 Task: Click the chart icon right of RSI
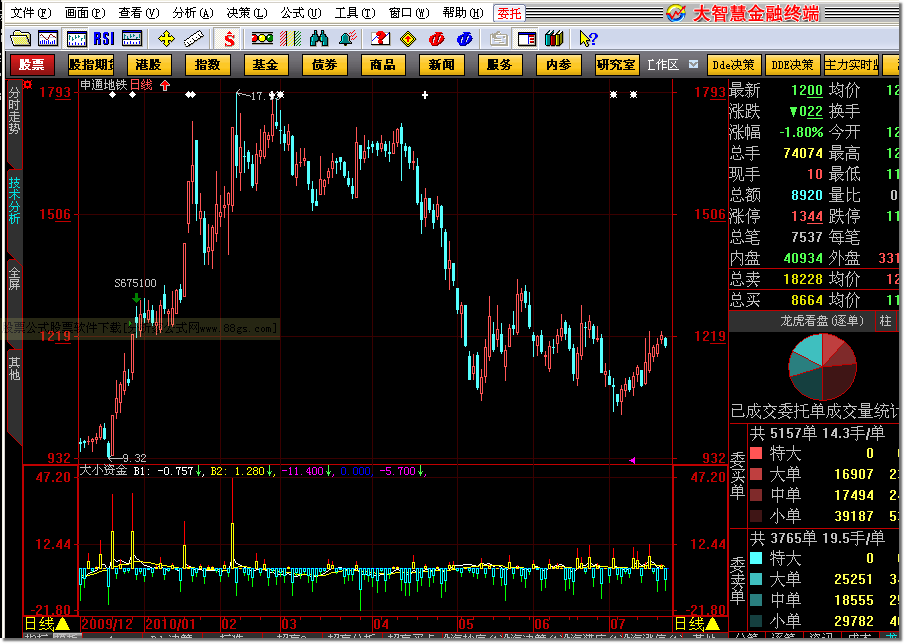[x=132, y=39]
